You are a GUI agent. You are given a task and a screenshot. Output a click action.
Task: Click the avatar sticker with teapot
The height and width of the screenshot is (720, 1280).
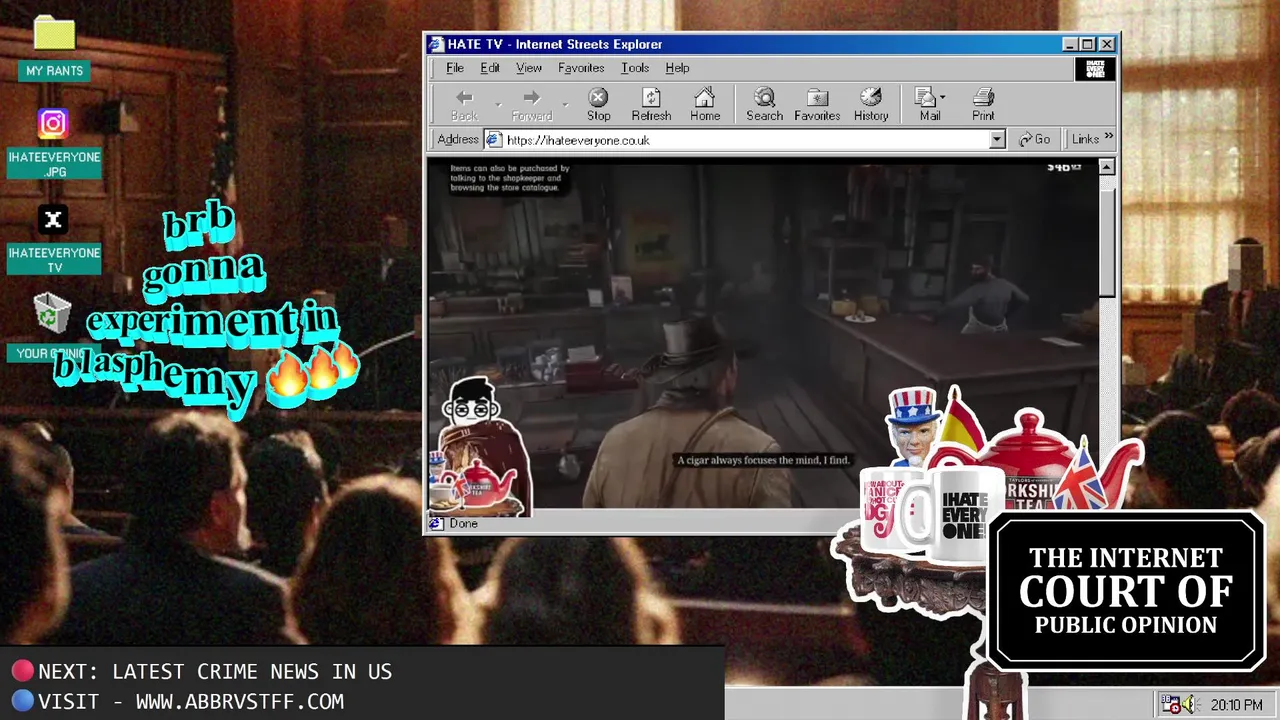(x=482, y=447)
